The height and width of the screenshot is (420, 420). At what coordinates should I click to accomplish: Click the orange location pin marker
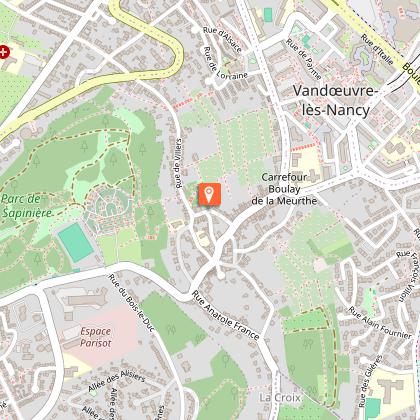coord(210,194)
